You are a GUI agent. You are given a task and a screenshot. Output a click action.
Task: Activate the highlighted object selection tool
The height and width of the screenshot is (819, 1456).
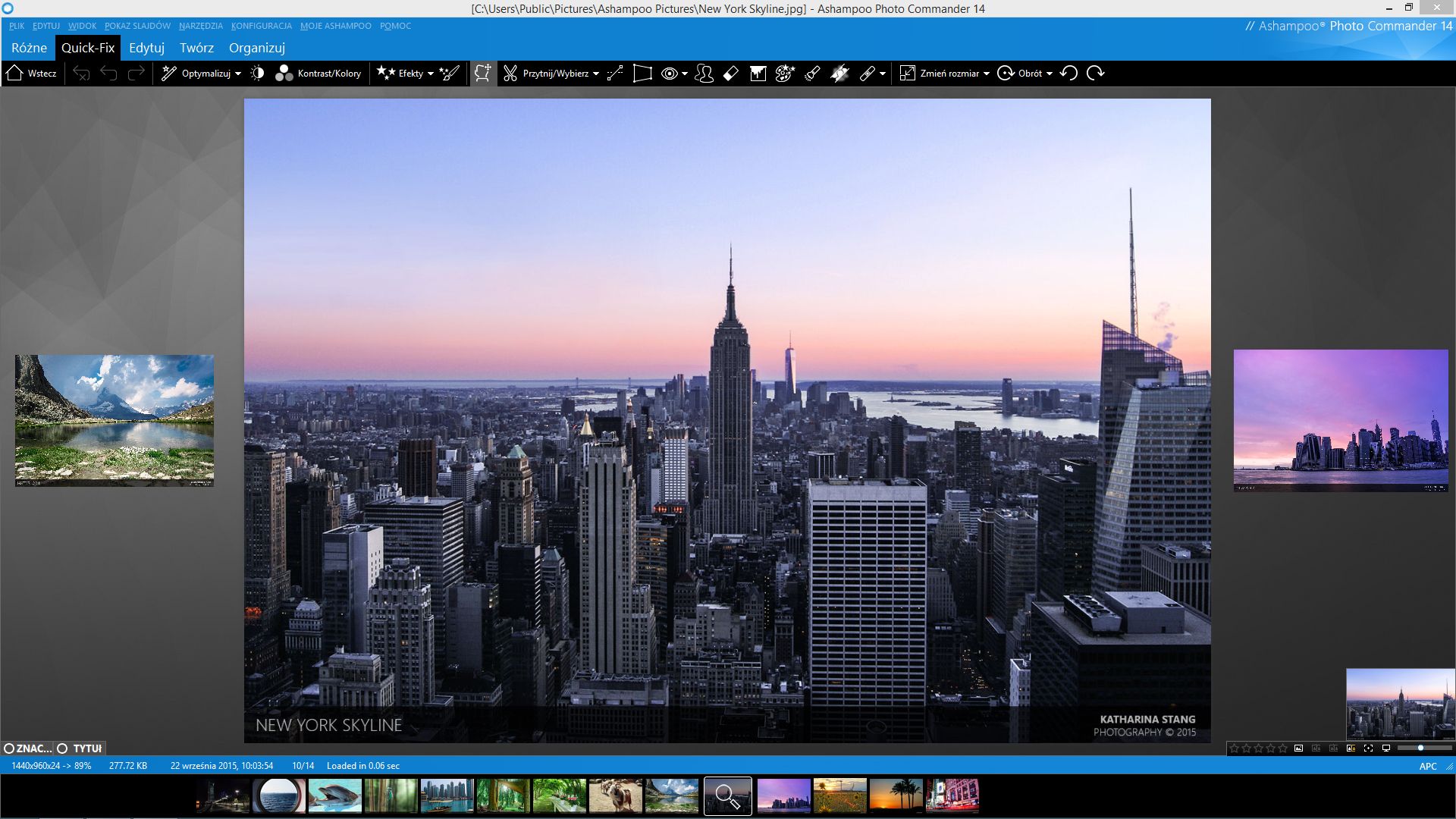tap(483, 74)
